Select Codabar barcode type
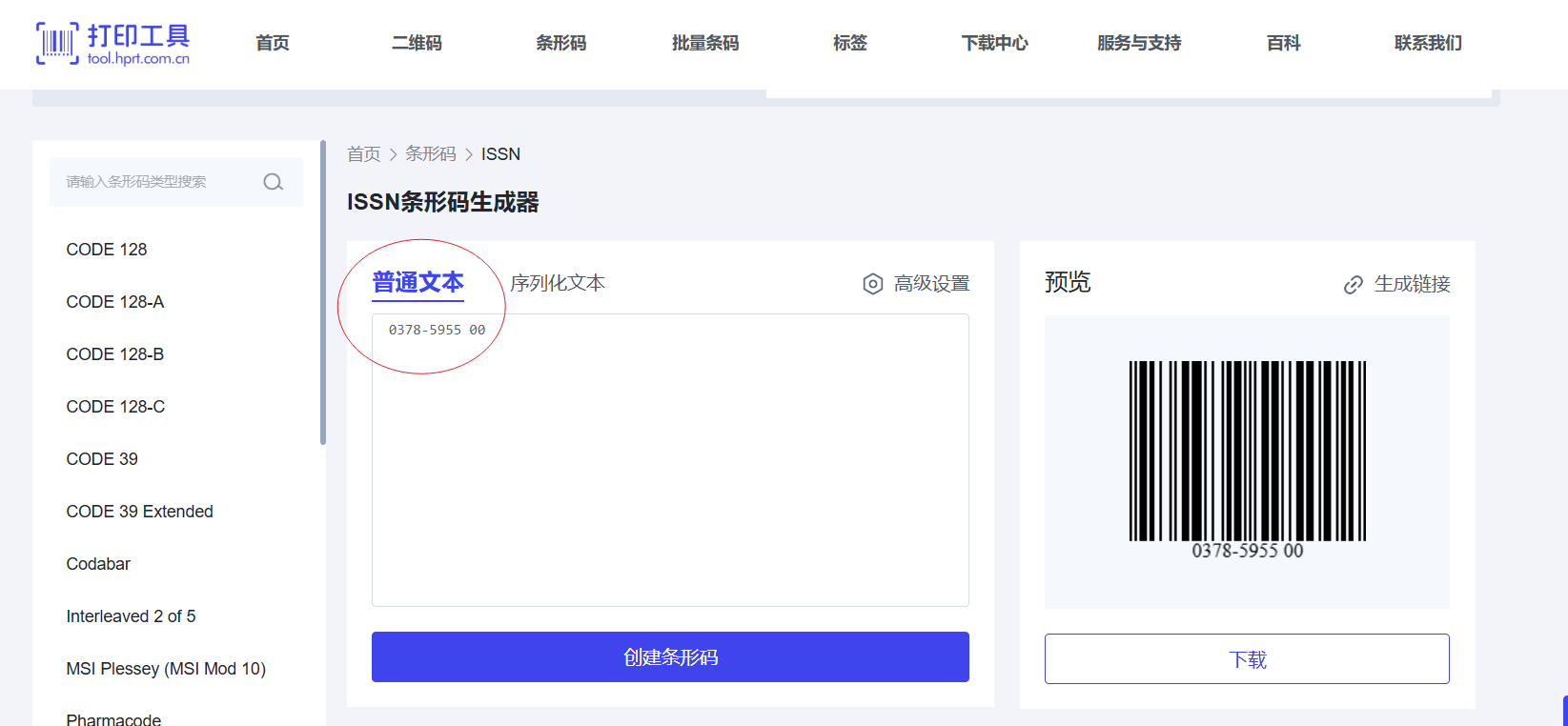 click(98, 564)
